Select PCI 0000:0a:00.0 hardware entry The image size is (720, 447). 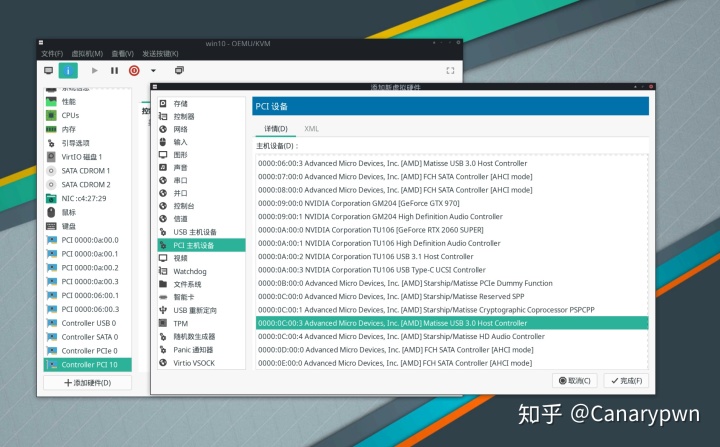(x=87, y=240)
